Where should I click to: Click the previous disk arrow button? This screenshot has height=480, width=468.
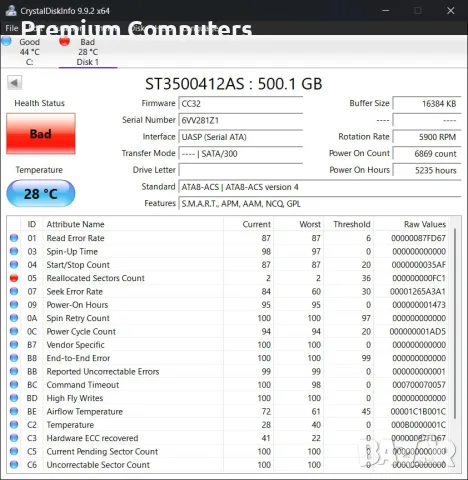(x=14, y=83)
